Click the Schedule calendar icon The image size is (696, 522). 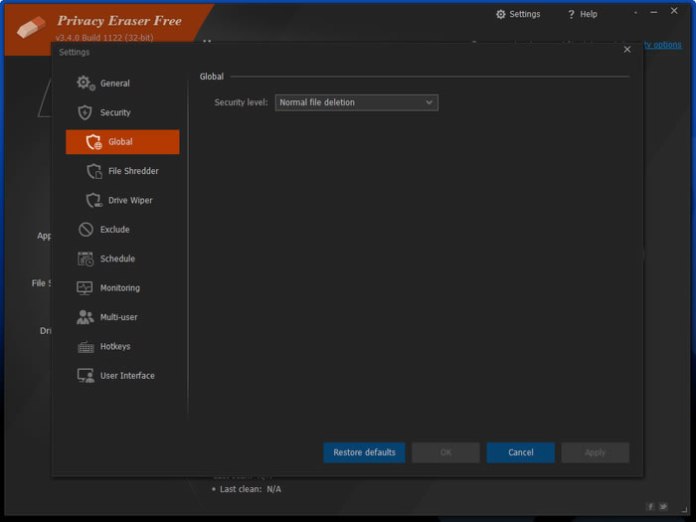tap(86, 259)
